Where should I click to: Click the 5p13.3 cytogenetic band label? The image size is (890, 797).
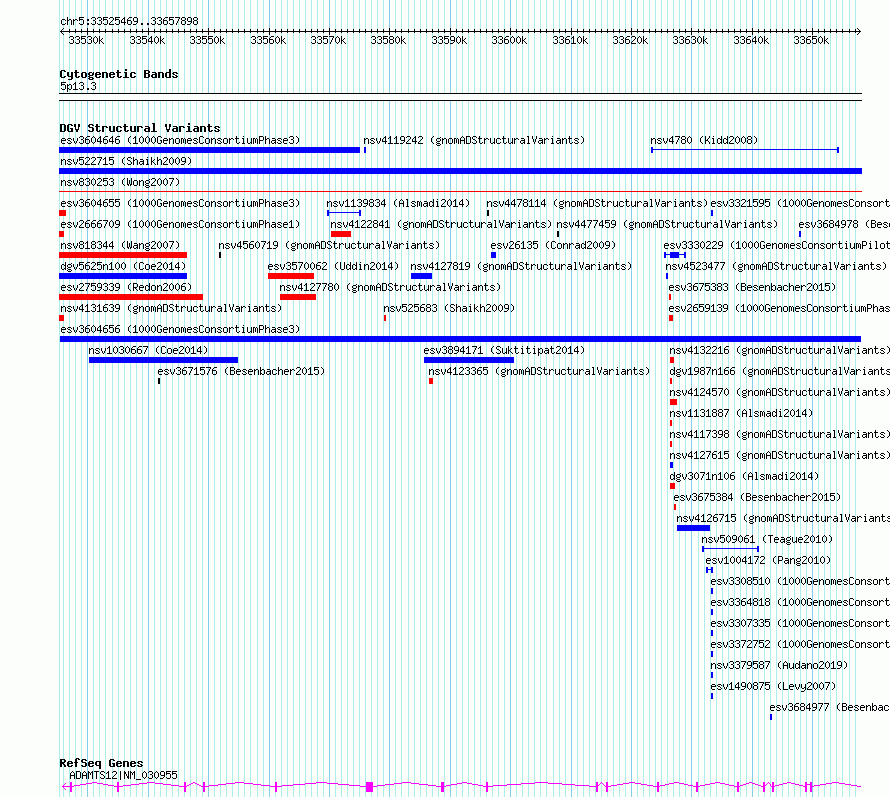point(78,86)
